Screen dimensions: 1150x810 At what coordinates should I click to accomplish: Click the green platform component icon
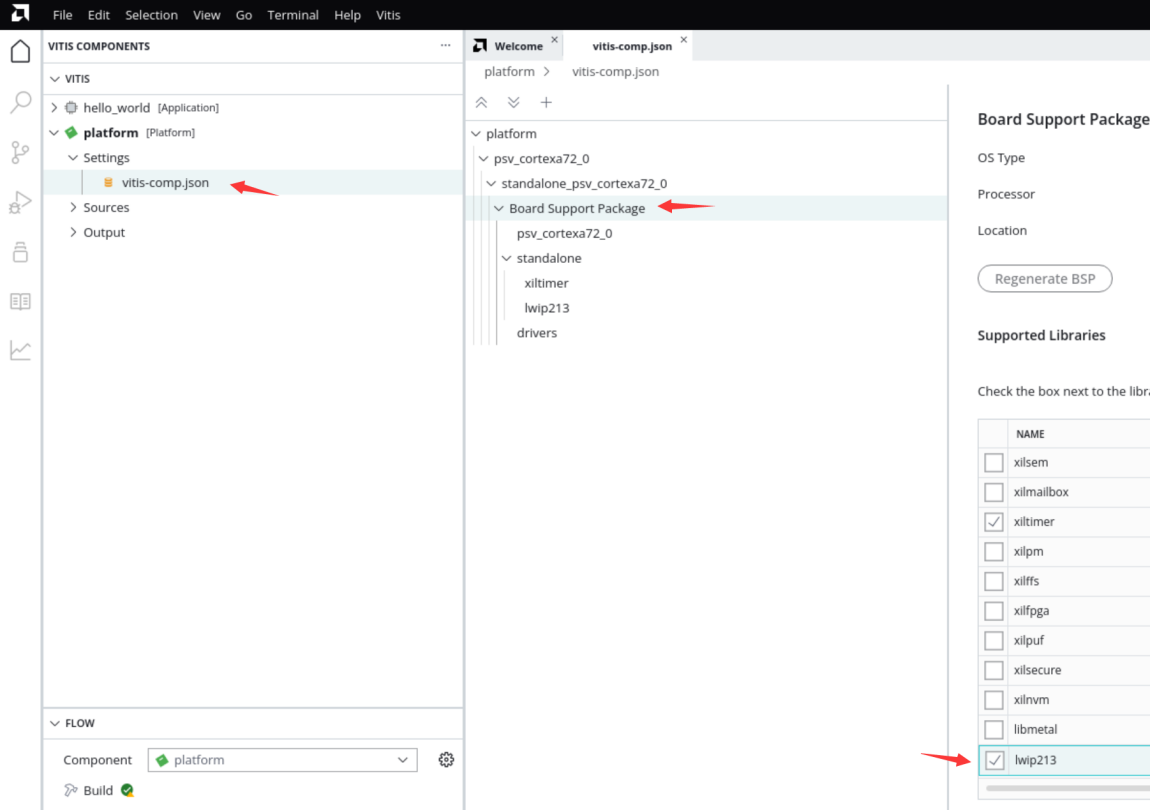coord(71,133)
